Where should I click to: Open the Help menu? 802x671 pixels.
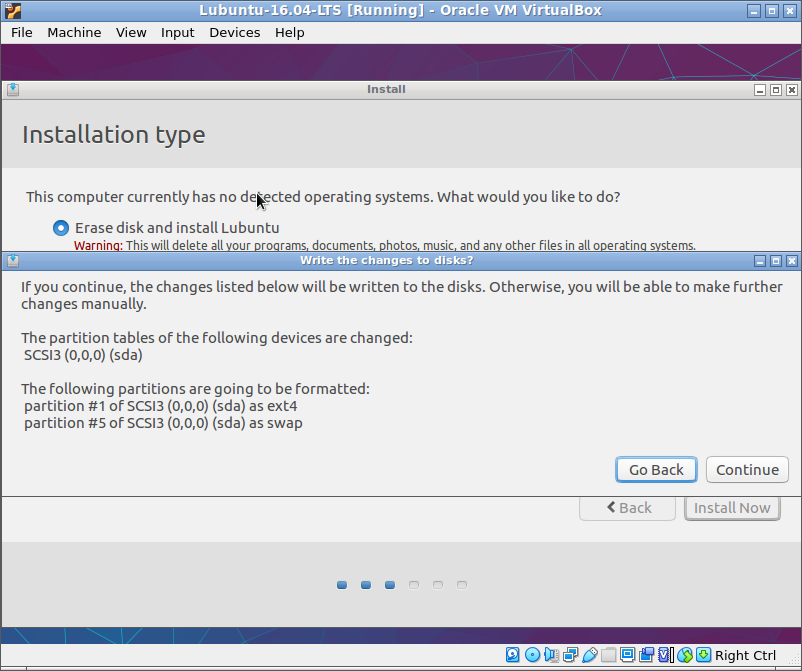(289, 32)
